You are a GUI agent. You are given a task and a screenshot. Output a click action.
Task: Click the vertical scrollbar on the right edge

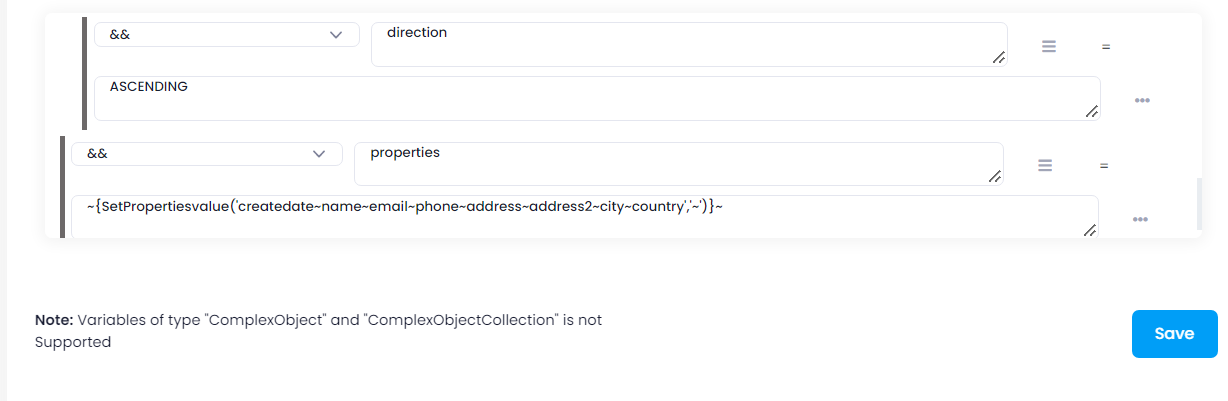pyautogui.click(x=1198, y=205)
